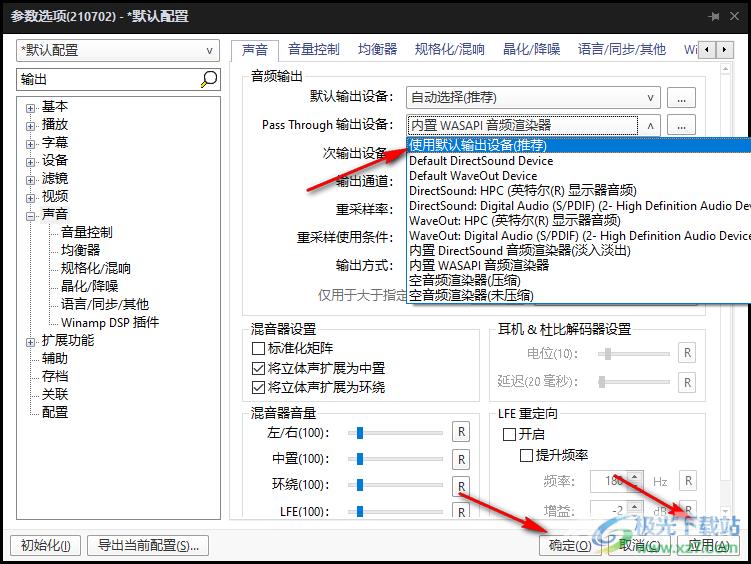Viewport: 751px width, 564px height.
Task: Click 导出当前配置(S)... button
Action: [x=148, y=545]
